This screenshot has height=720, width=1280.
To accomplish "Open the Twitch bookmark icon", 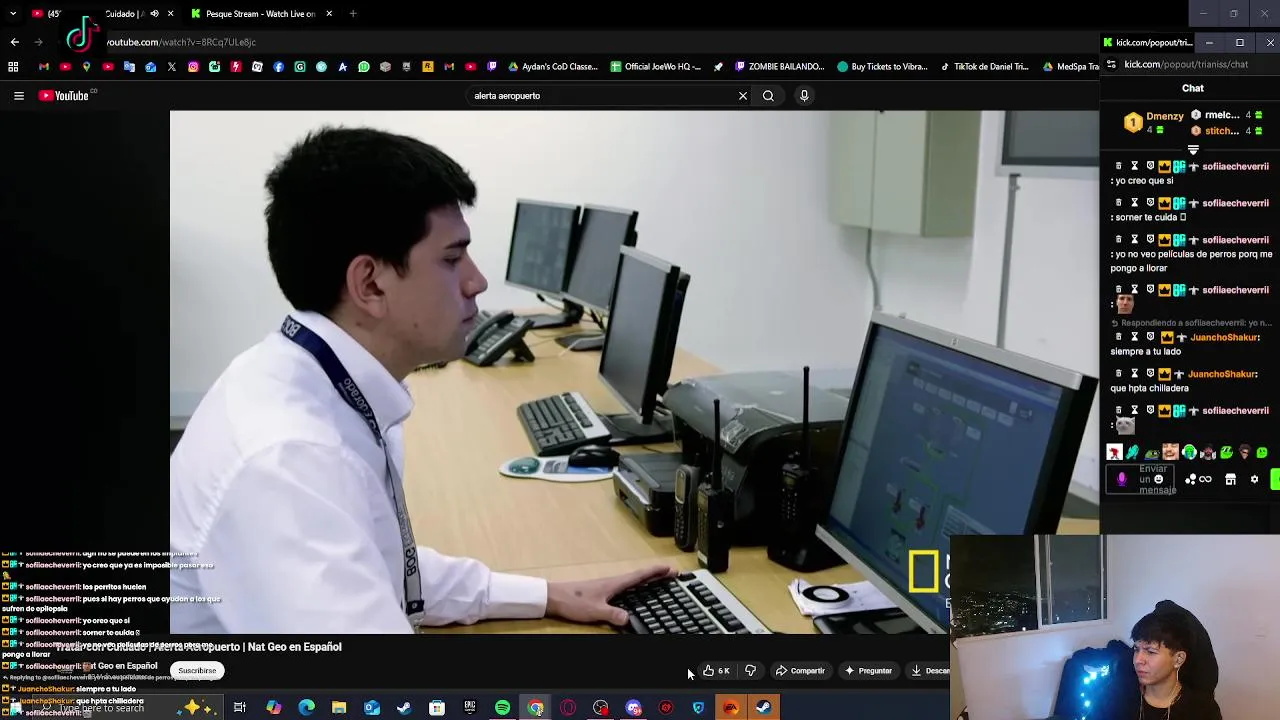I will coord(492,67).
